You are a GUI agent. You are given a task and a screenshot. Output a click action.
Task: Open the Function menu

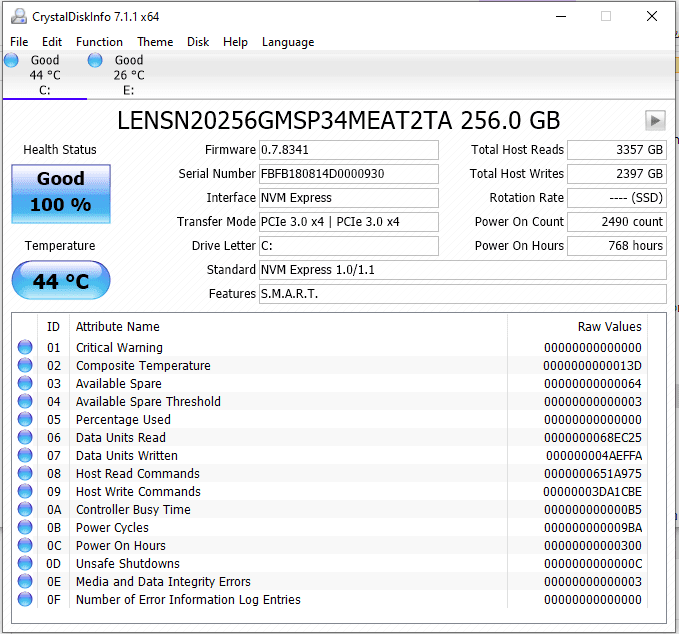pos(99,42)
